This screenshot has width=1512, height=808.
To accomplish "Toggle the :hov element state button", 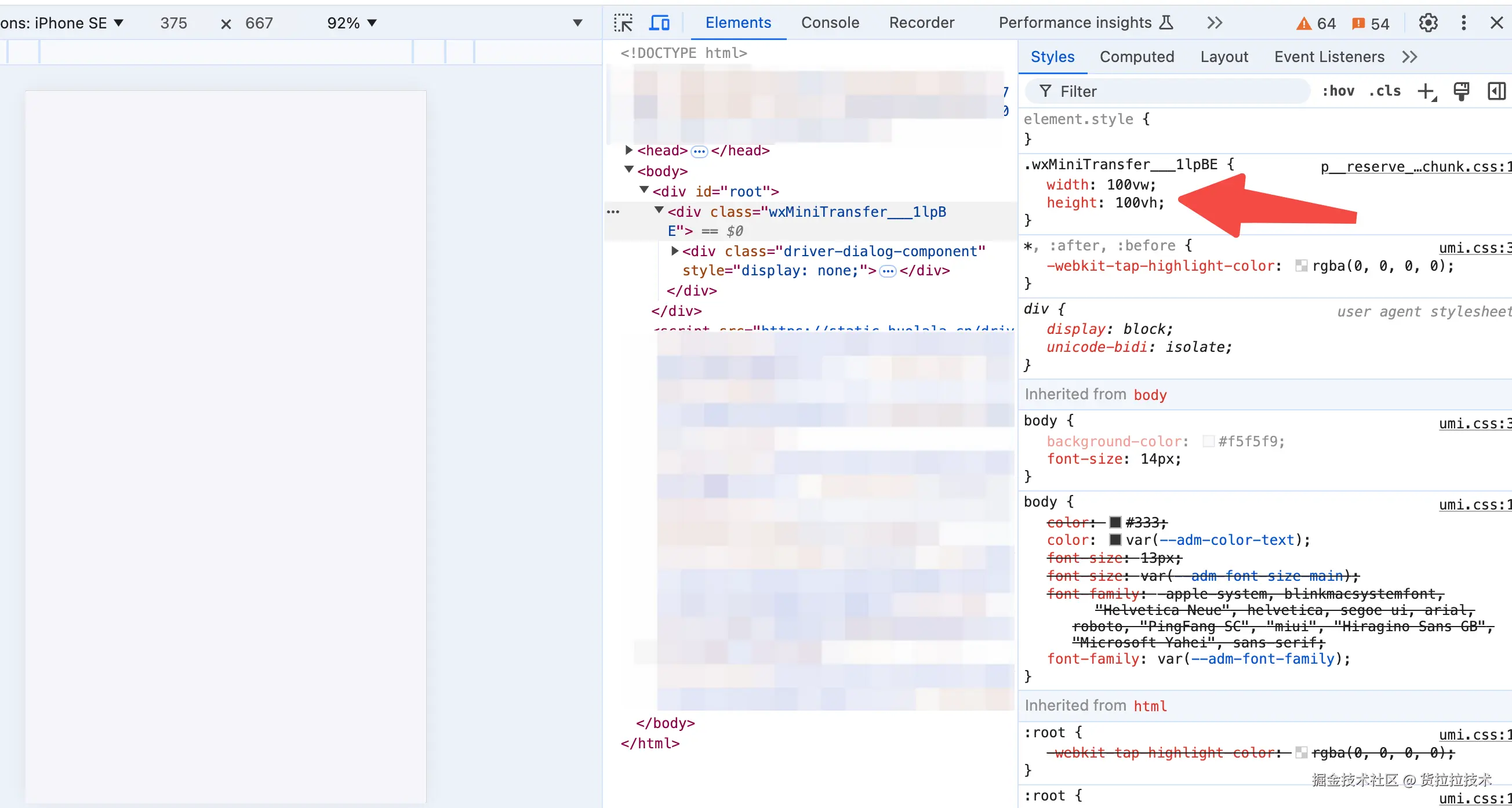I will (1337, 91).
